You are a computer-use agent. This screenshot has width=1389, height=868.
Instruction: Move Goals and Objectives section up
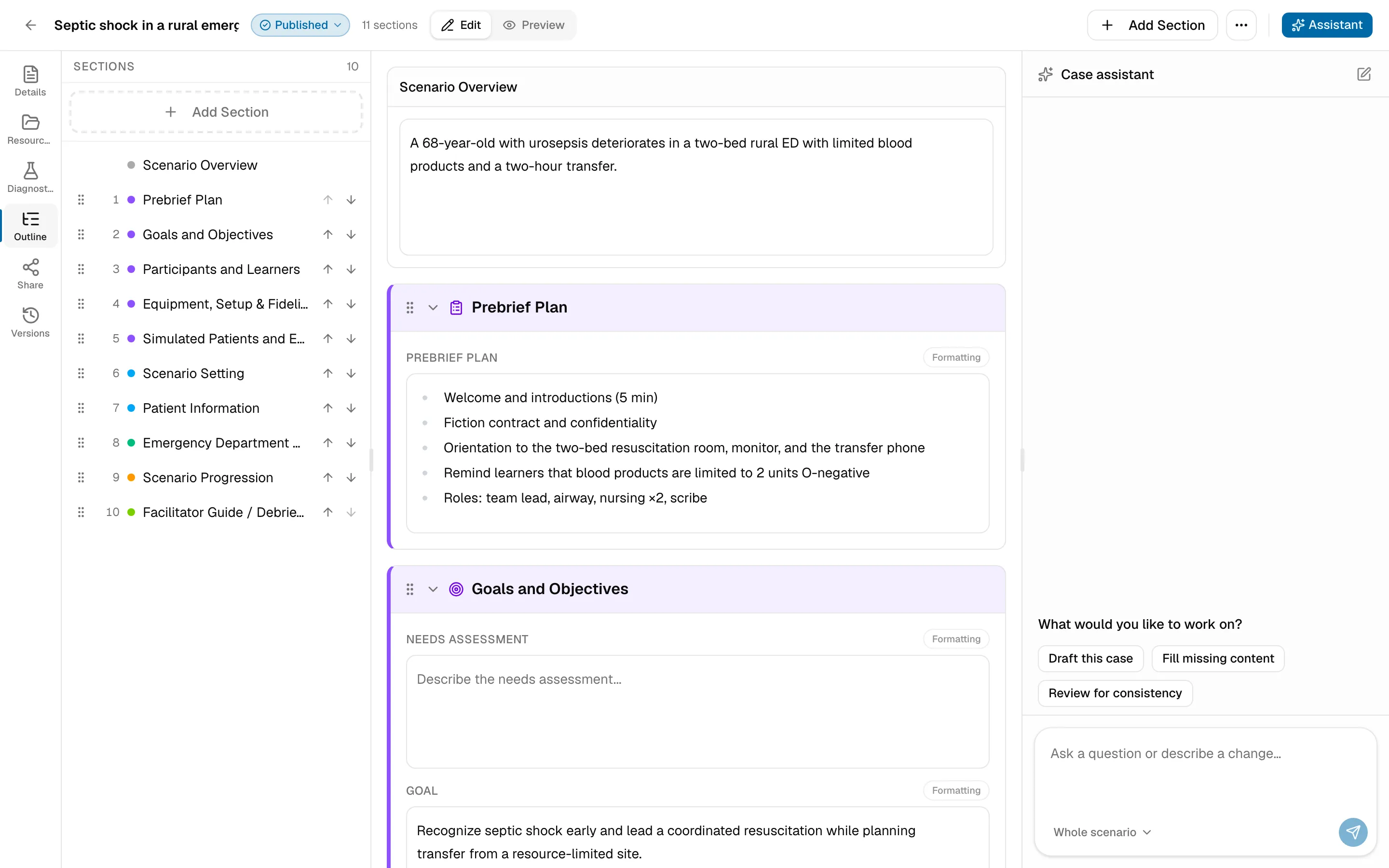328,234
